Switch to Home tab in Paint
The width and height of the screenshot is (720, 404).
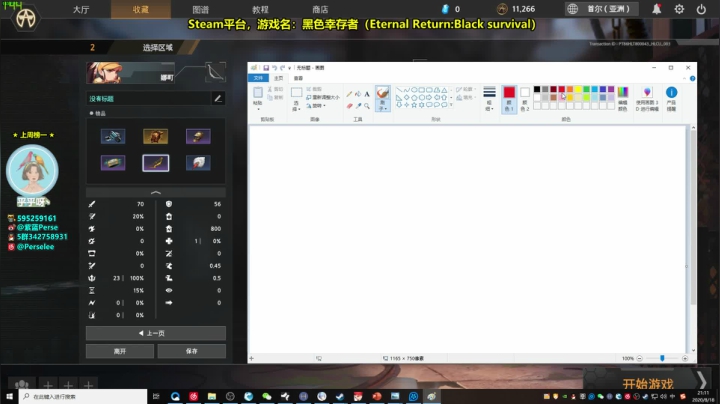click(x=279, y=78)
